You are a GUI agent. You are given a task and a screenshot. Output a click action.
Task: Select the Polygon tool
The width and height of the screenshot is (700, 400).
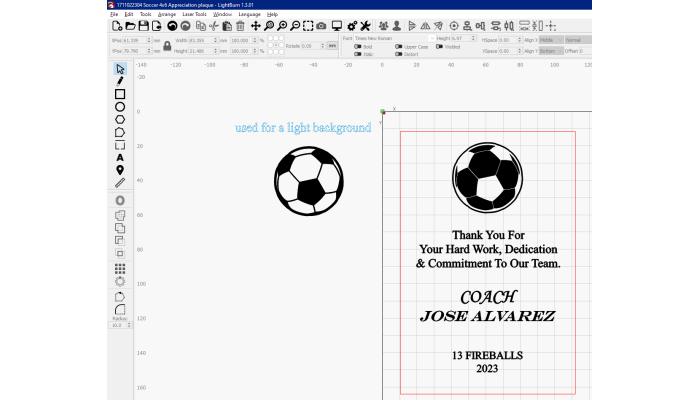point(120,120)
